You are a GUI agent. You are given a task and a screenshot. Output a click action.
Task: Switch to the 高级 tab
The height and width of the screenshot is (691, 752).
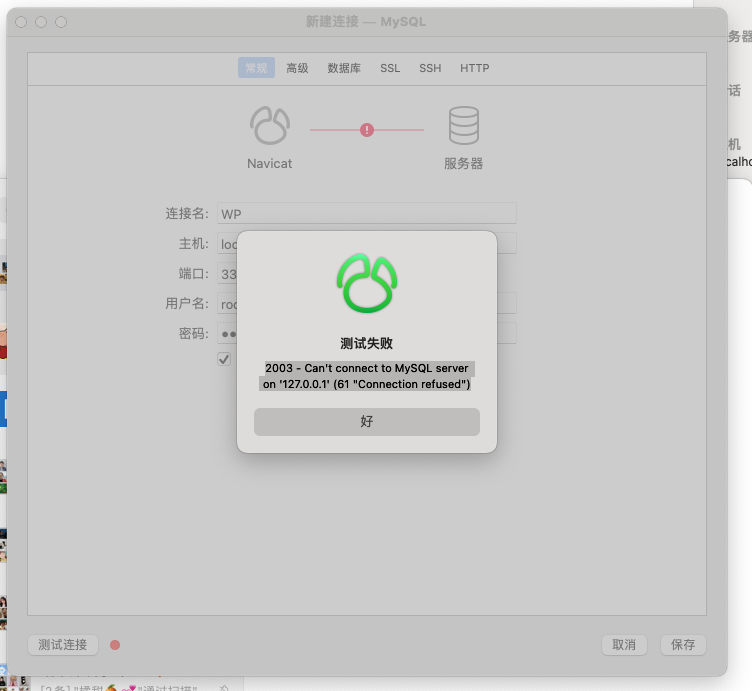pyautogui.click(x=297, y=68)
